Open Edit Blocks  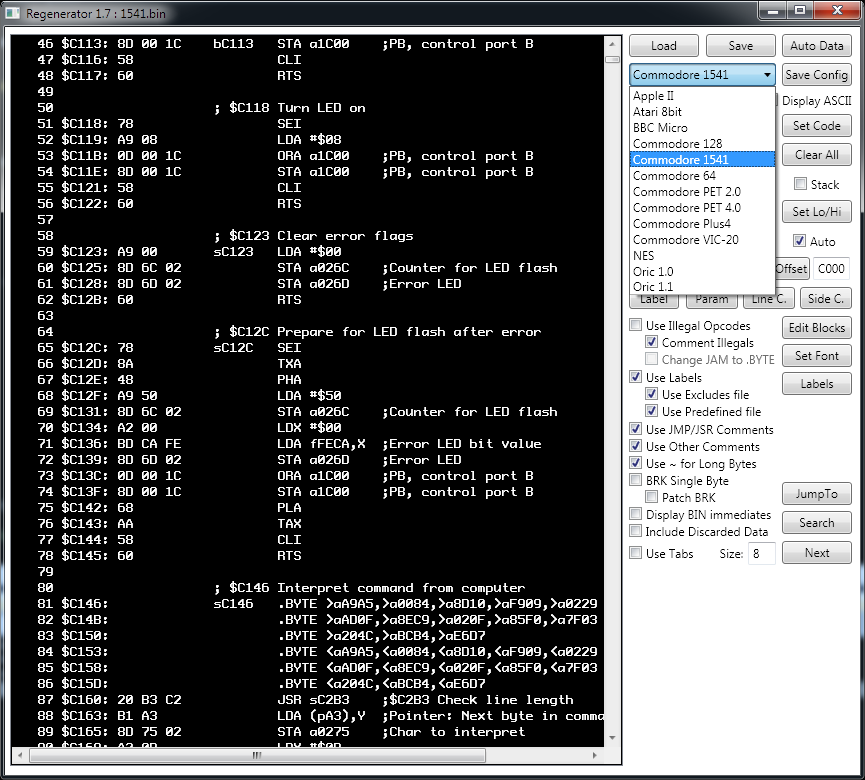point(816,328)
